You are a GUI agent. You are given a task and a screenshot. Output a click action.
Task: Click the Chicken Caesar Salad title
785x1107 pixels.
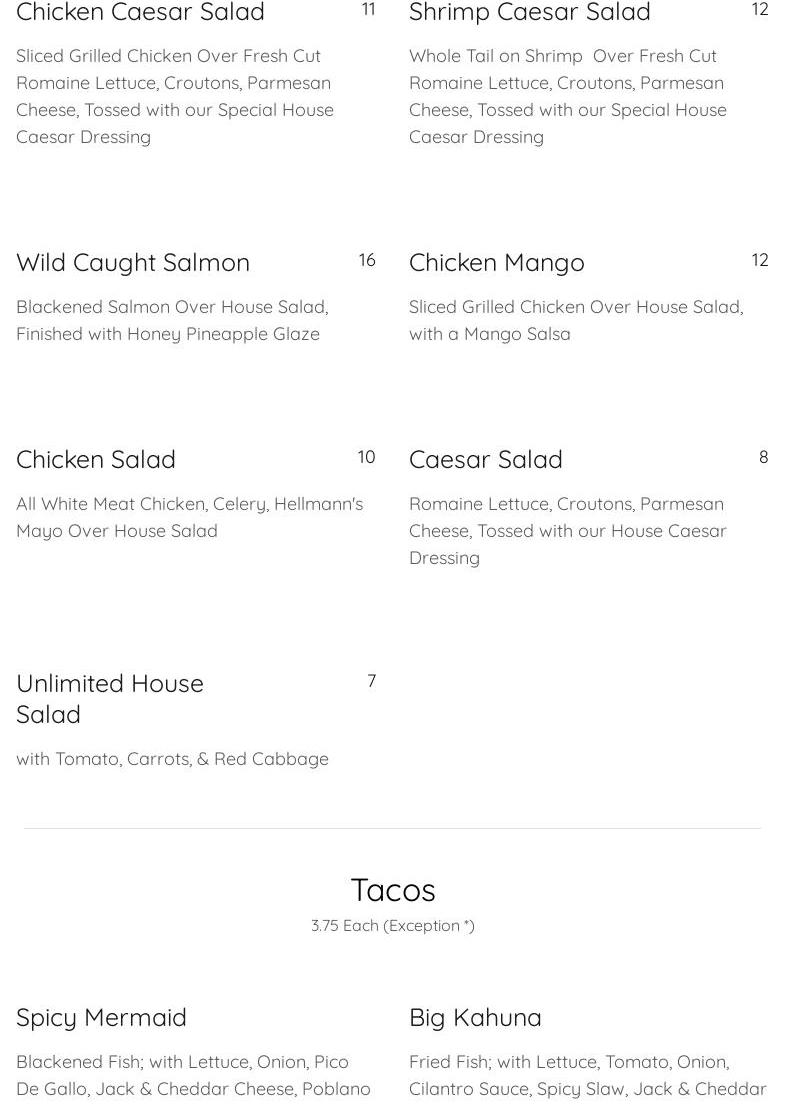point(140,13)
